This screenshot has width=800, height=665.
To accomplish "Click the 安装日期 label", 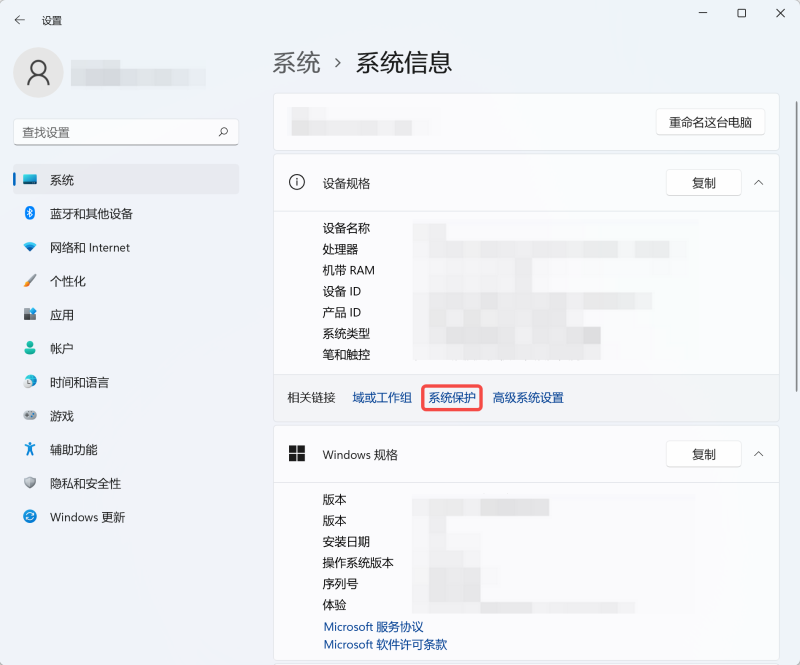I will (x=346, y=541).
